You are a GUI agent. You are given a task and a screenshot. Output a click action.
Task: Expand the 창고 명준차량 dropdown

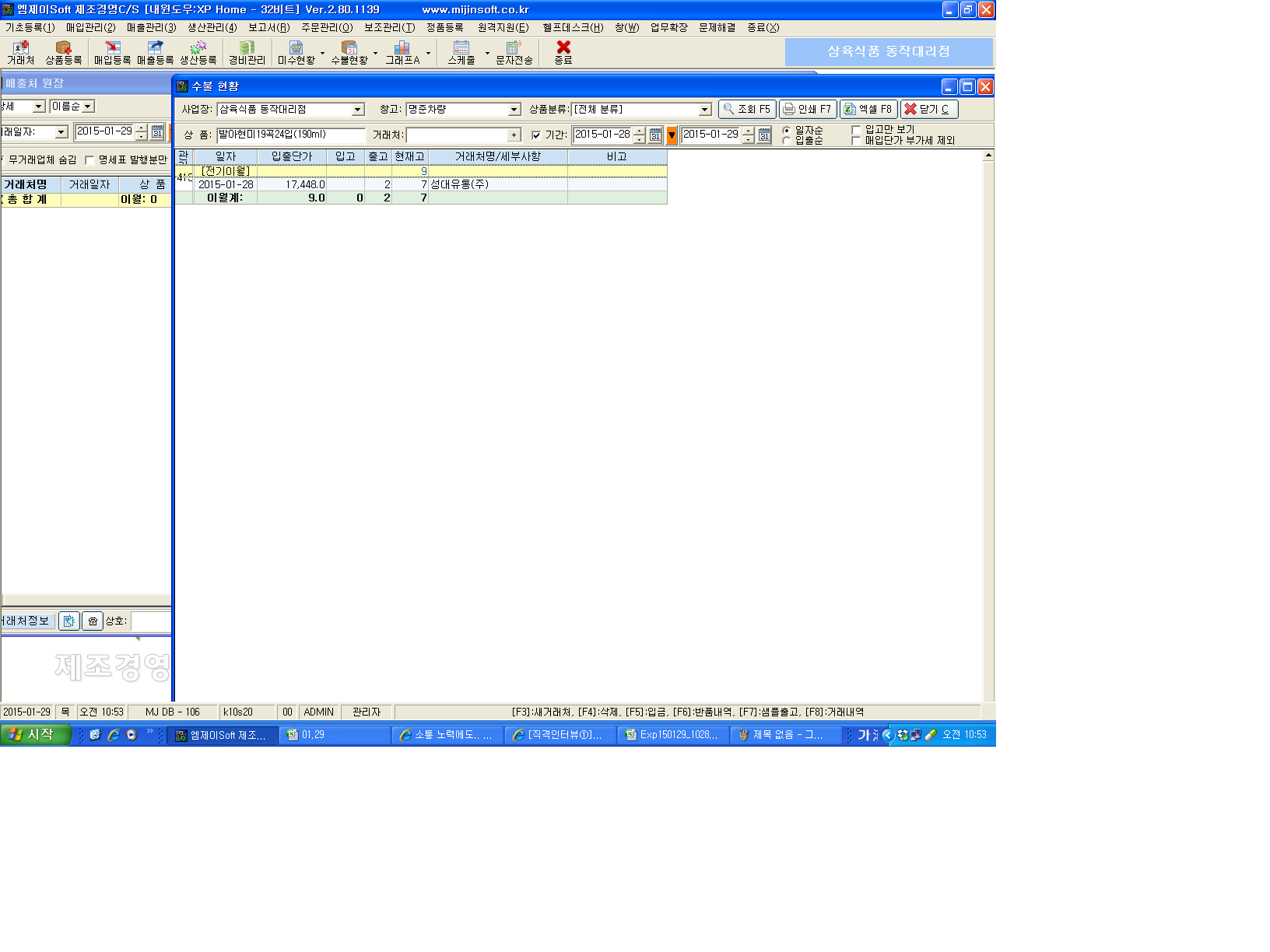(x=514, y=110)
